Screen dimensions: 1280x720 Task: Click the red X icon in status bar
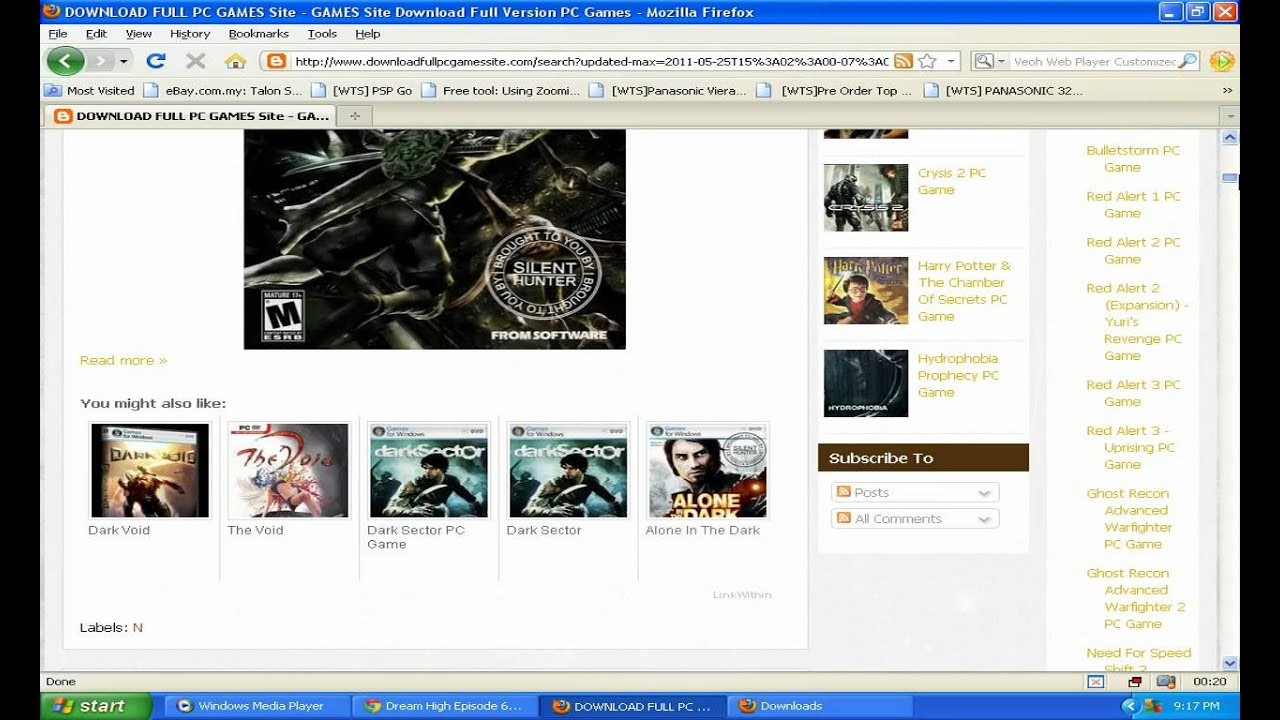coord(1096,682)
